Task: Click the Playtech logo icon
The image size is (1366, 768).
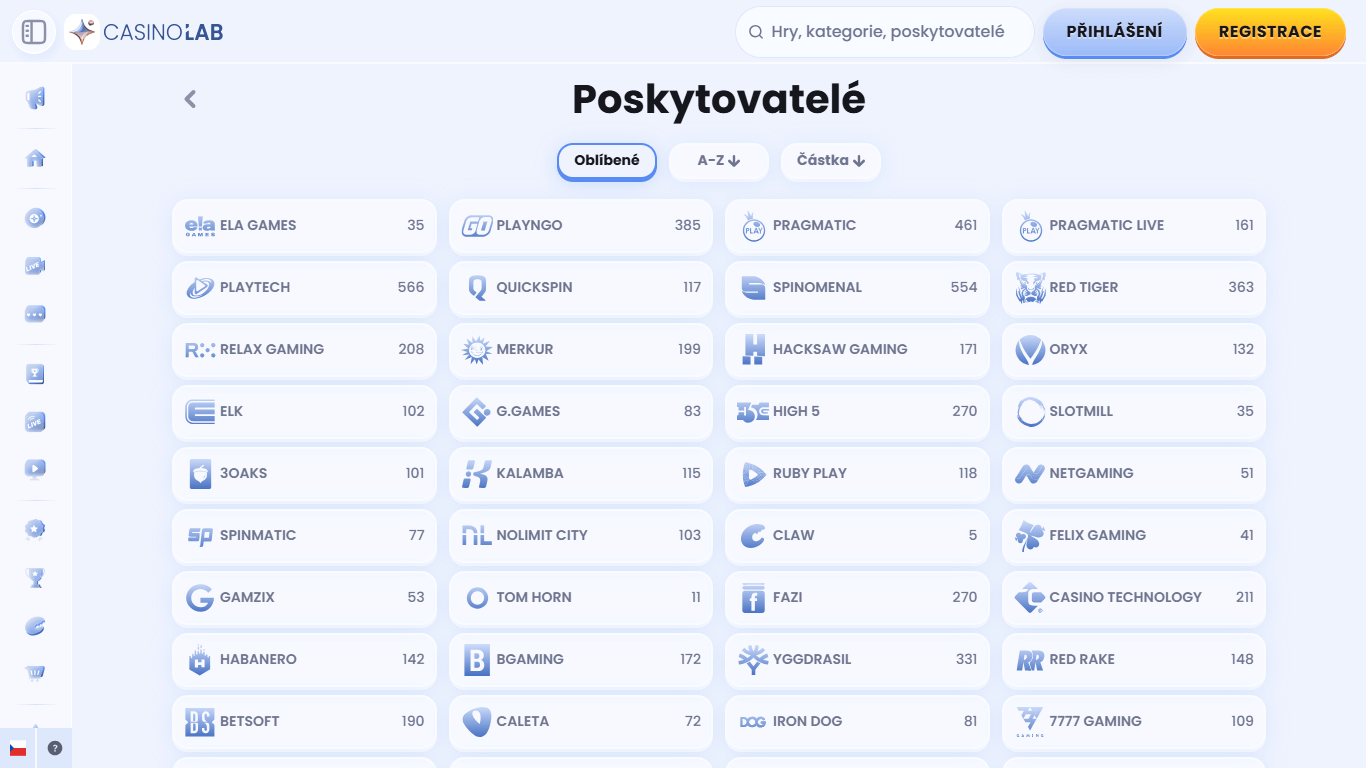Action: click(200, 288)
